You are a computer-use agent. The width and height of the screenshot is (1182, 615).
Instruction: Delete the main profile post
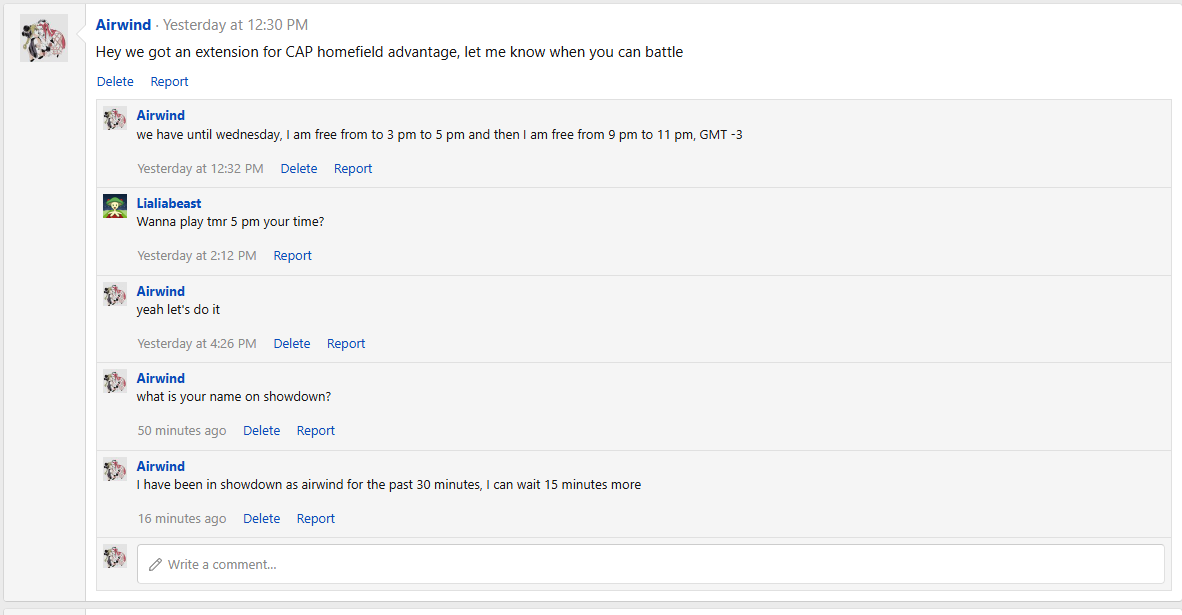click(x=115, y=82)
